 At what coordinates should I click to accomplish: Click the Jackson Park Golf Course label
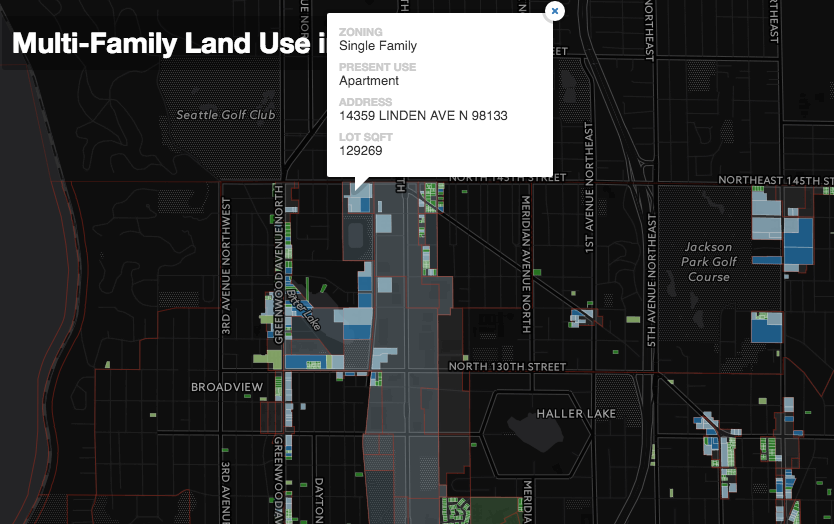[709, 262]
